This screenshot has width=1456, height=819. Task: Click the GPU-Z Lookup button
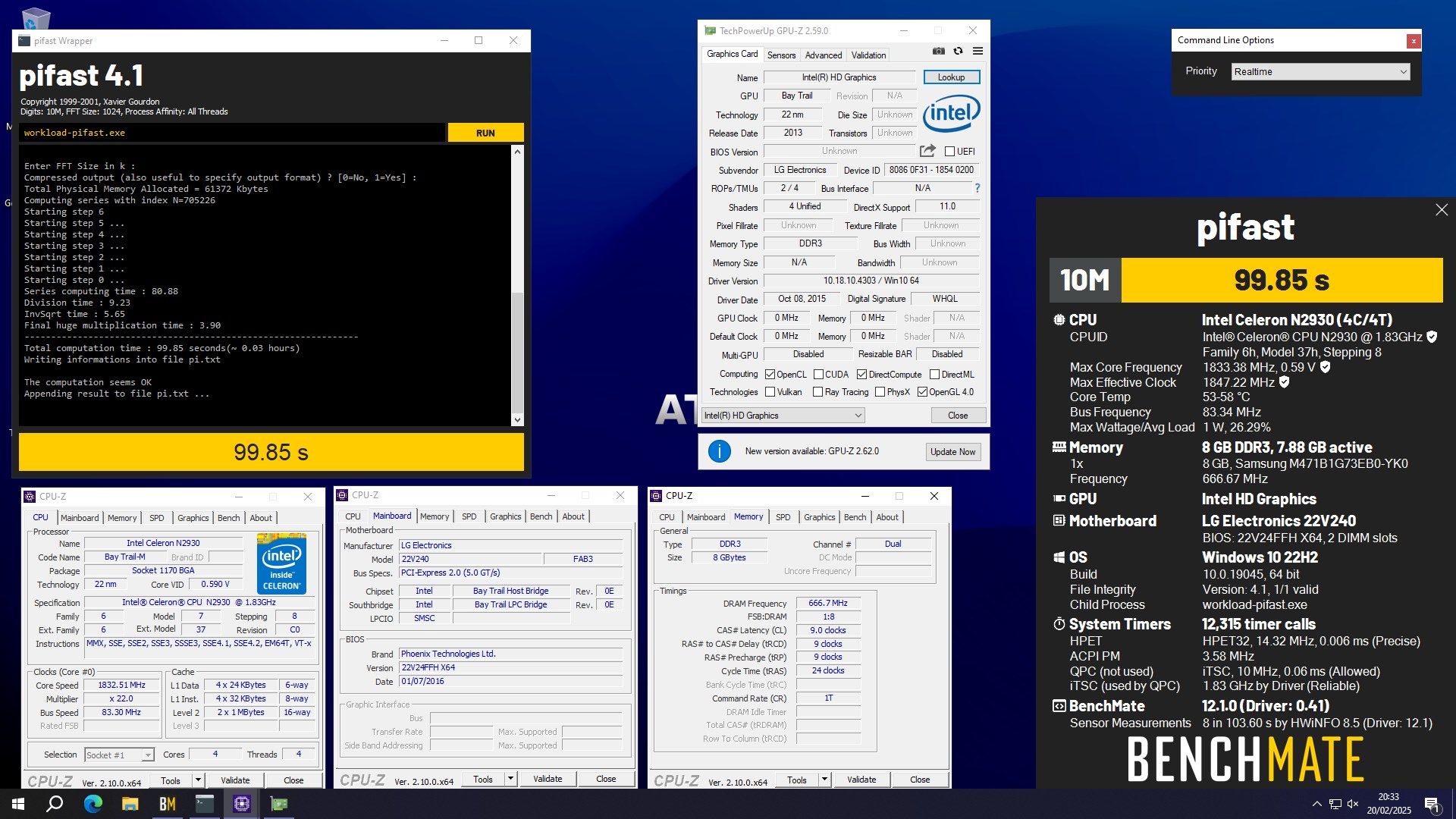click(951, 77)
